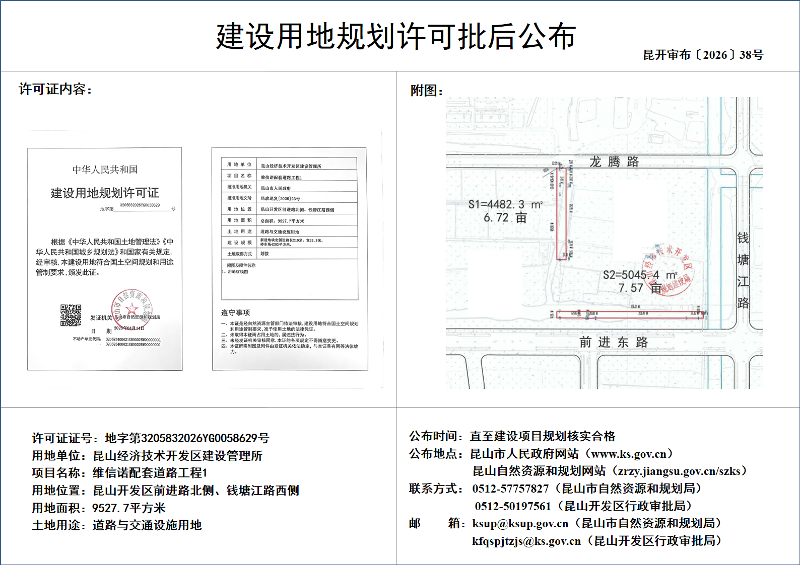Click permit number 地字第3205832026YG0058629号
This screenshot has height=565, width=800.
(187, 438)
